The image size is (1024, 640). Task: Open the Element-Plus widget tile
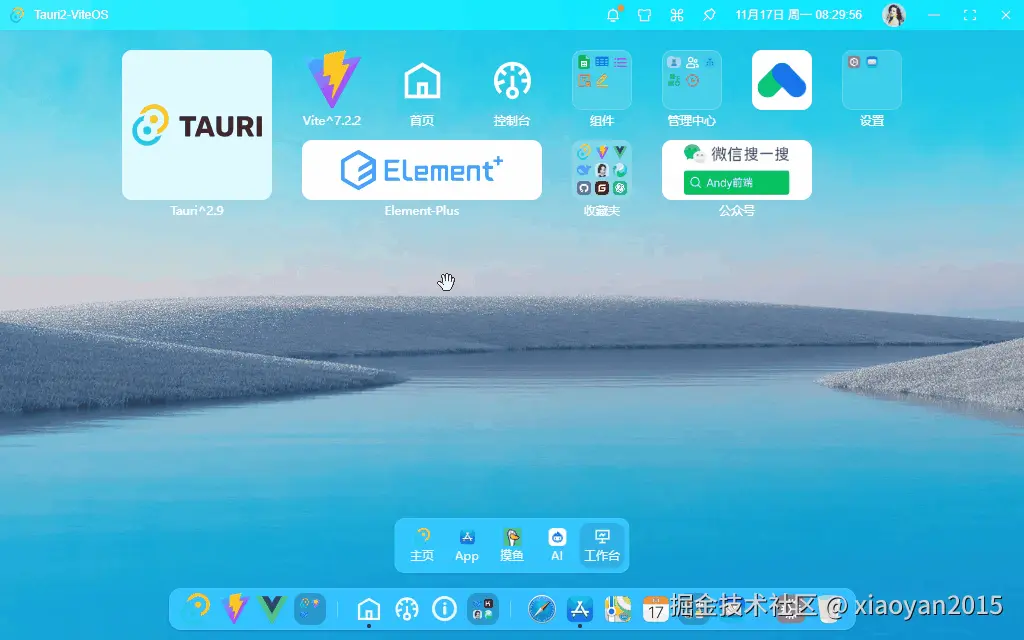[x=422, y=170]
